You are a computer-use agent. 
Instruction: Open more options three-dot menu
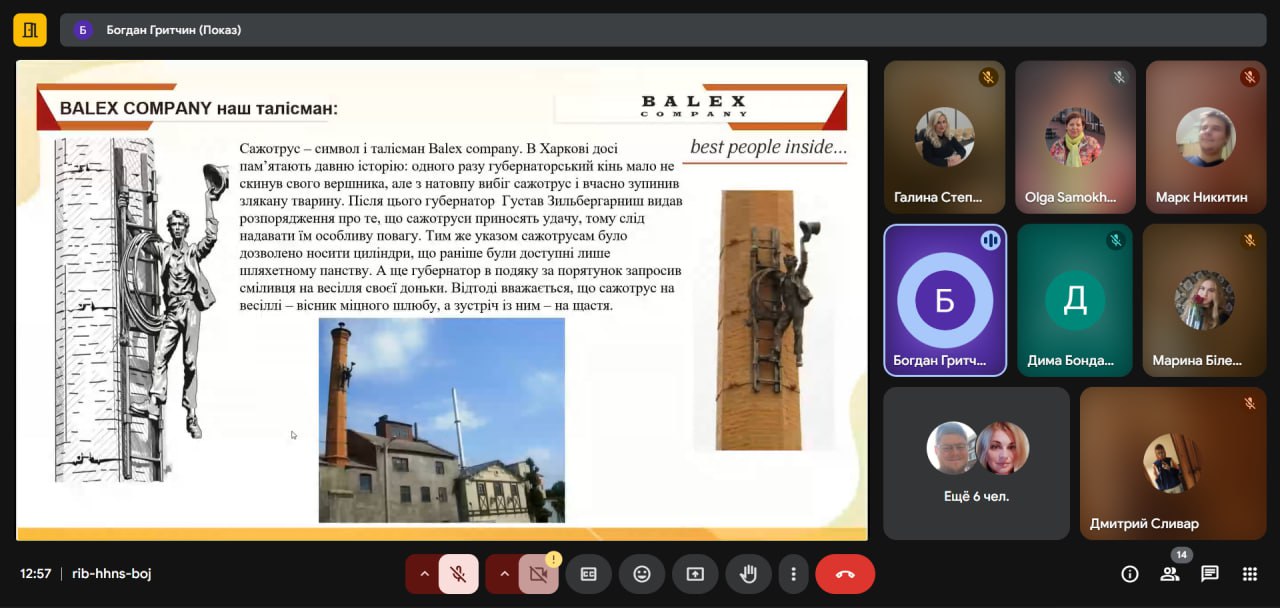793,574
